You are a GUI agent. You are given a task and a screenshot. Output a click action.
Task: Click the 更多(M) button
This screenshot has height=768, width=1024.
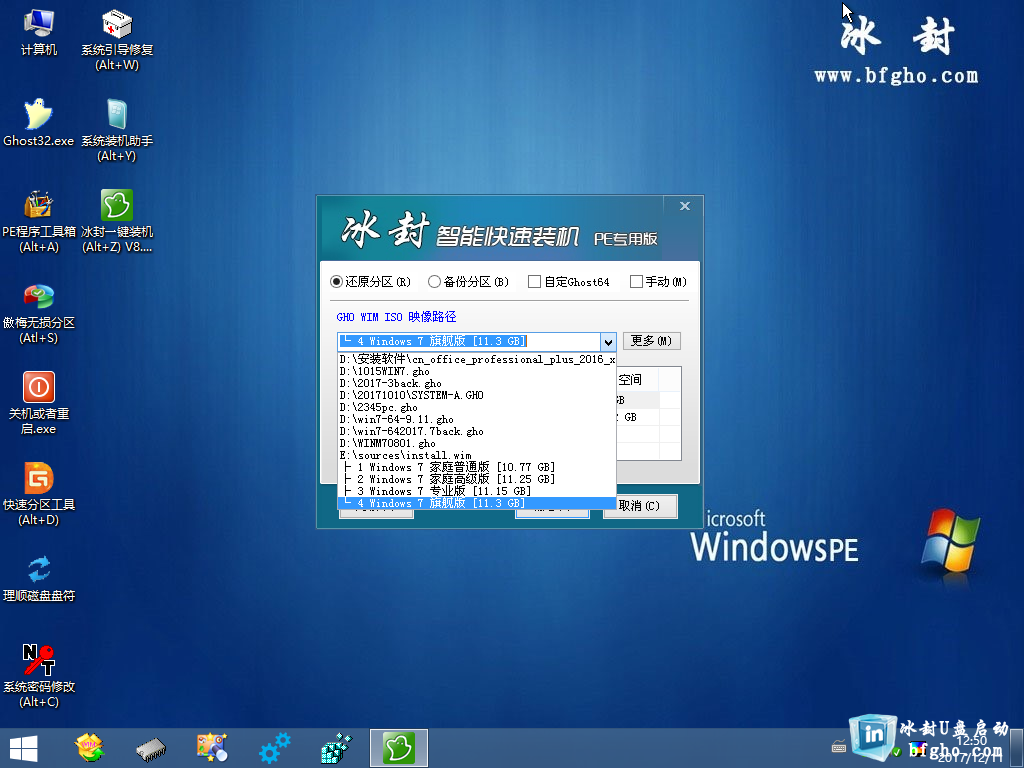click(651, 341)
